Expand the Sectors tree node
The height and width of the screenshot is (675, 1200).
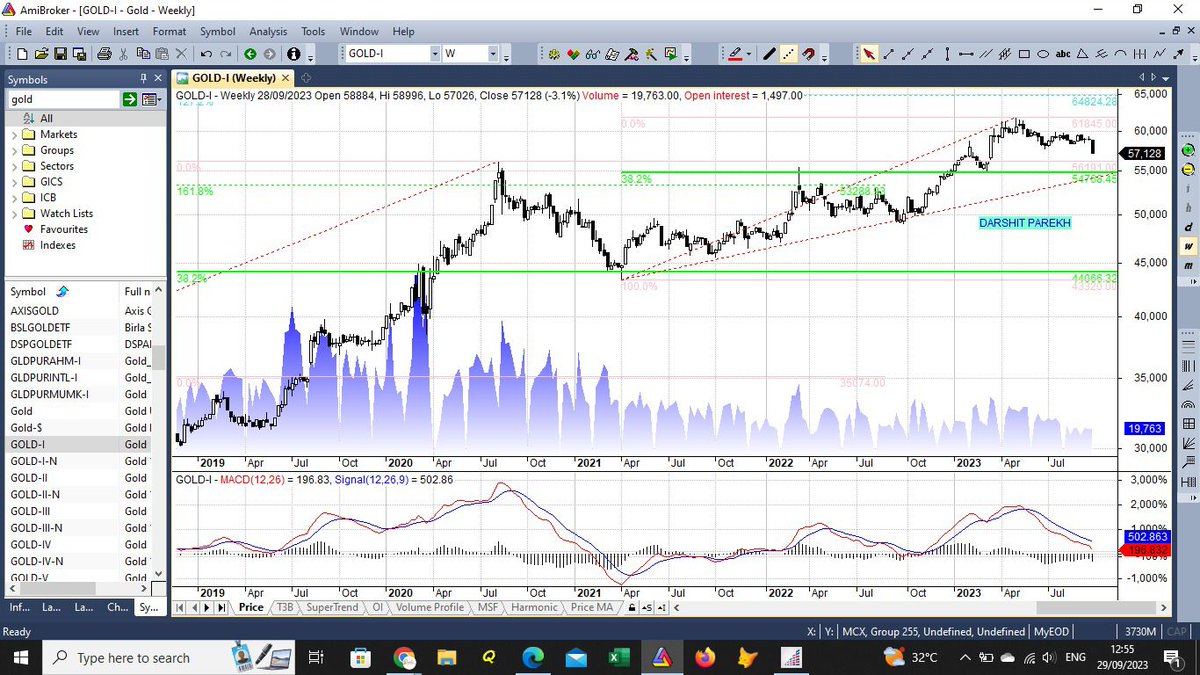click(14, 166)
